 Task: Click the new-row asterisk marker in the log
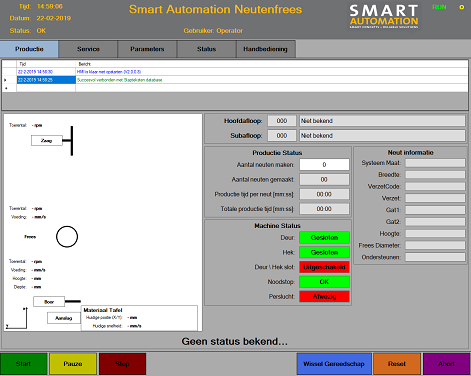6,88
